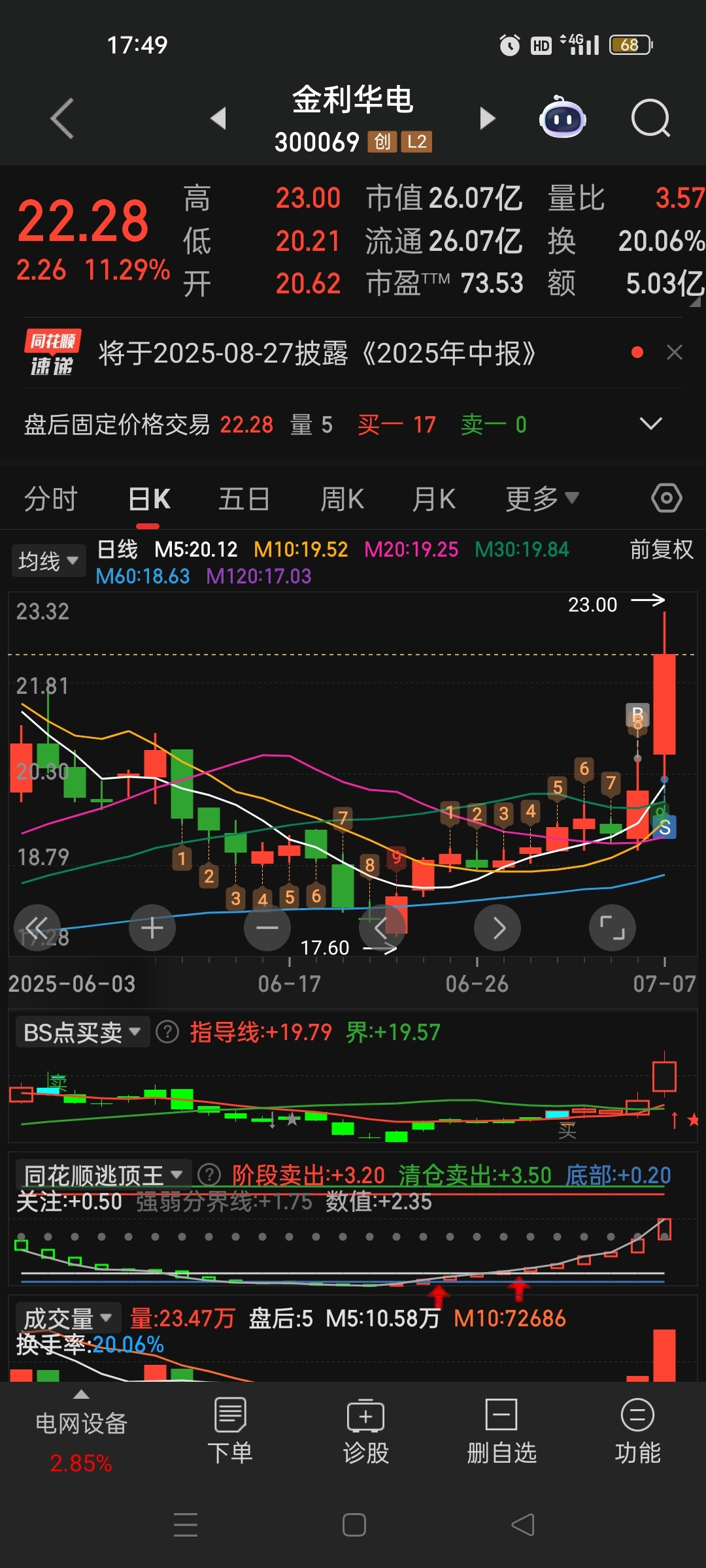Open the 周K chart tab
This screenshot has height=1568, width=706.
342,499
